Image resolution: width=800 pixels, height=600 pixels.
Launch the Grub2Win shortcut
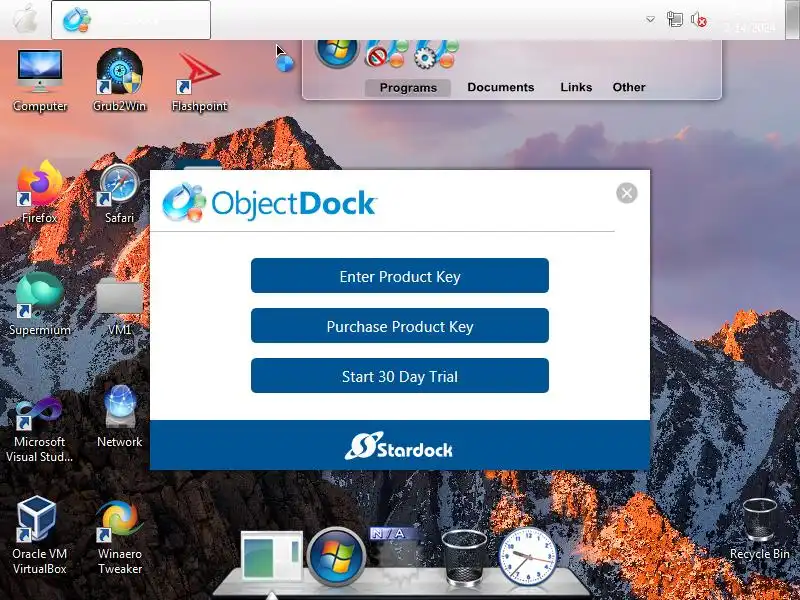[119, 81]
